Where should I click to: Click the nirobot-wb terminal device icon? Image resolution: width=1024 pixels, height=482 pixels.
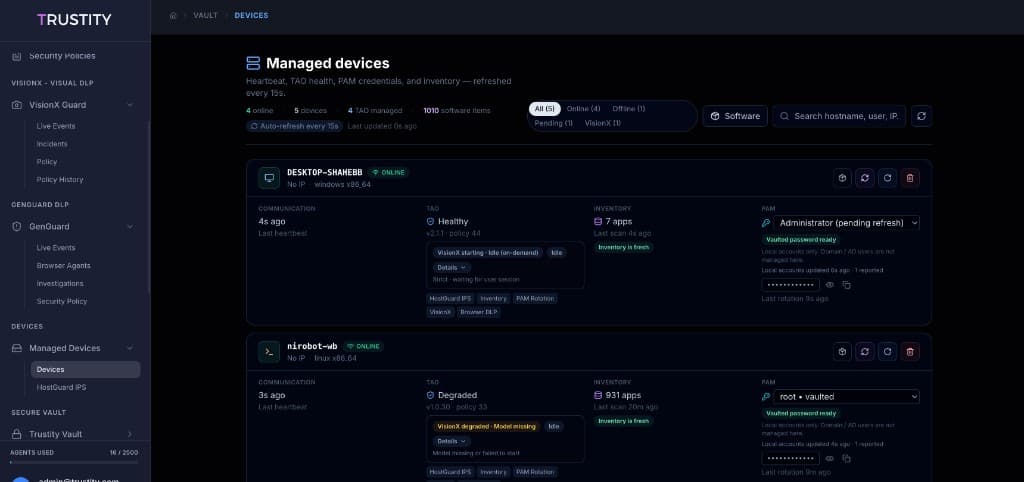click(269, 352)
